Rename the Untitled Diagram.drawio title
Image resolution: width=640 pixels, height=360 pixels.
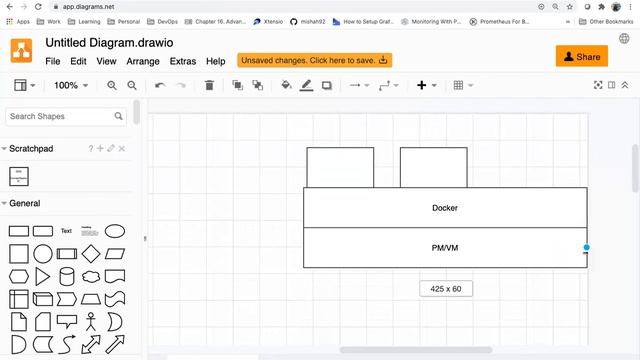(x=109, y=43)
